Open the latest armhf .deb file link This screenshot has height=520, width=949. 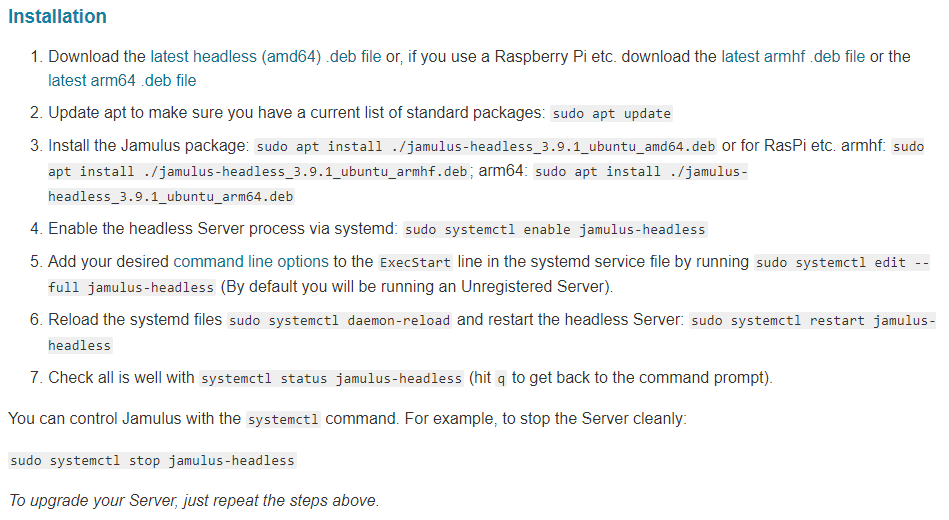coord(793,56)
